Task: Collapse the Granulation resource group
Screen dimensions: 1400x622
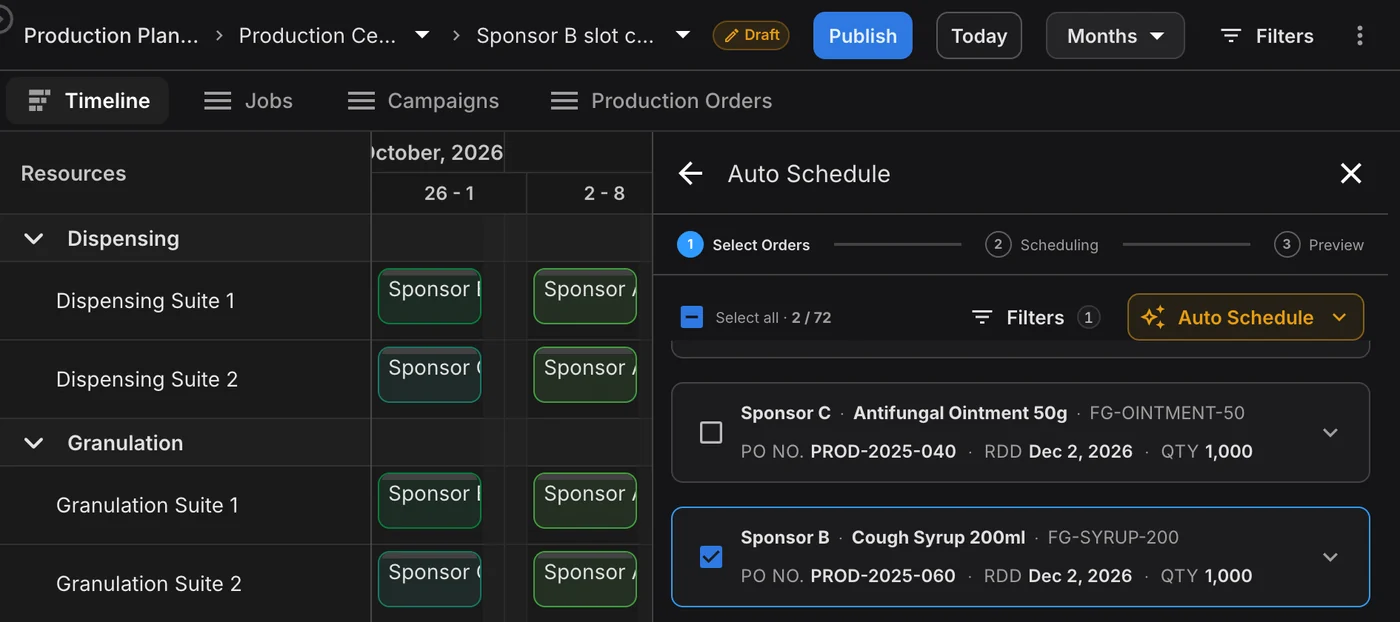Action: 34,443
